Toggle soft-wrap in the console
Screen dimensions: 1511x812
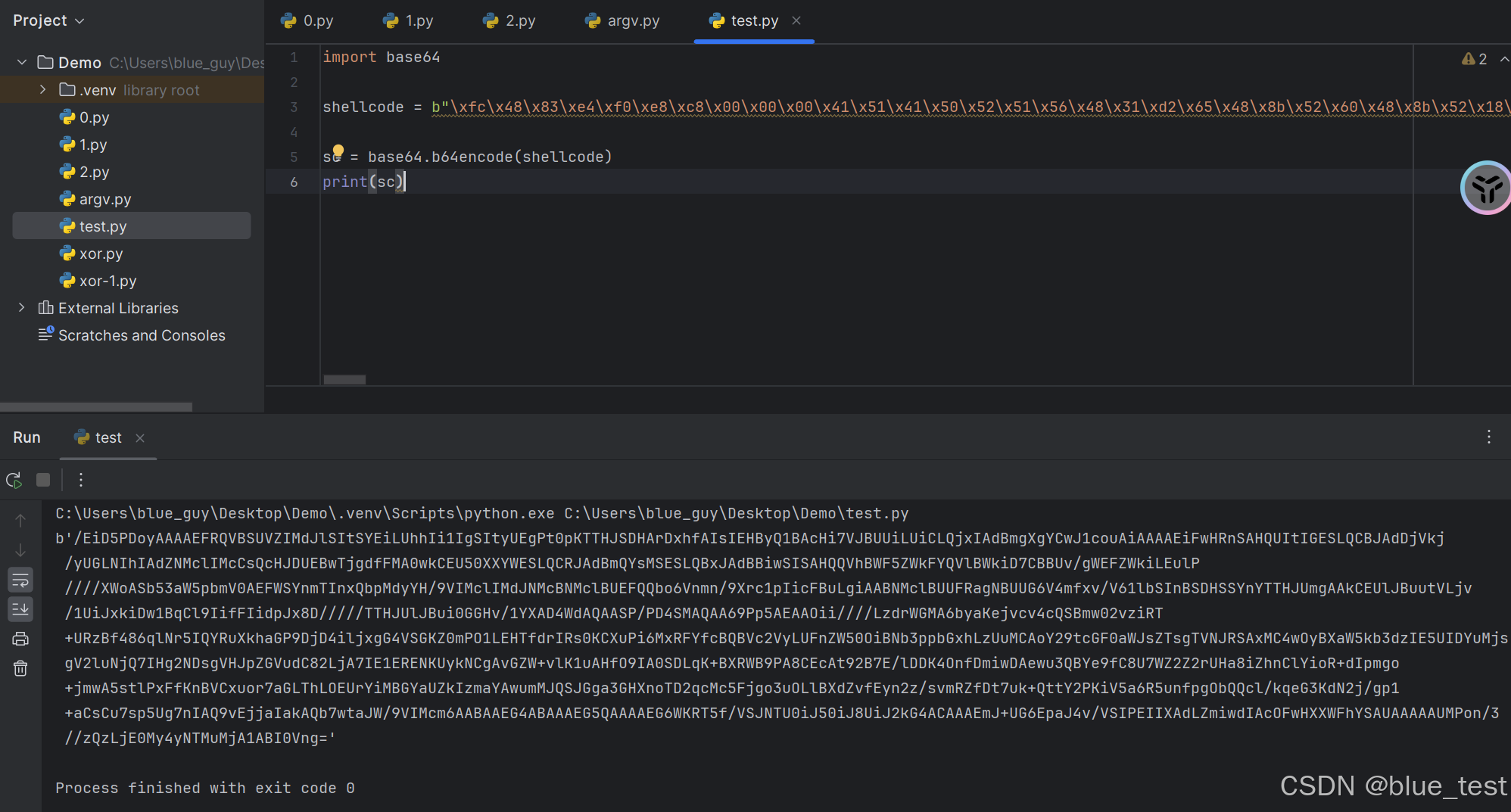point(20,580)
